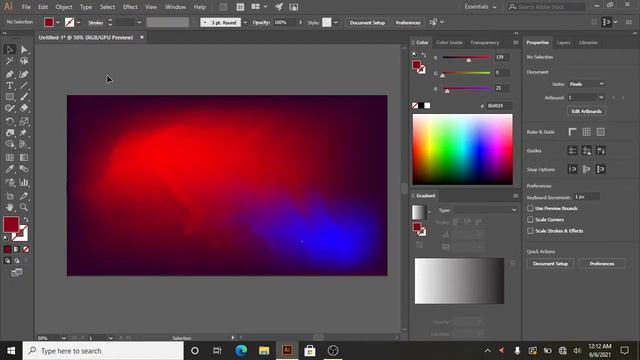Select the Type tool

(10, 86)
